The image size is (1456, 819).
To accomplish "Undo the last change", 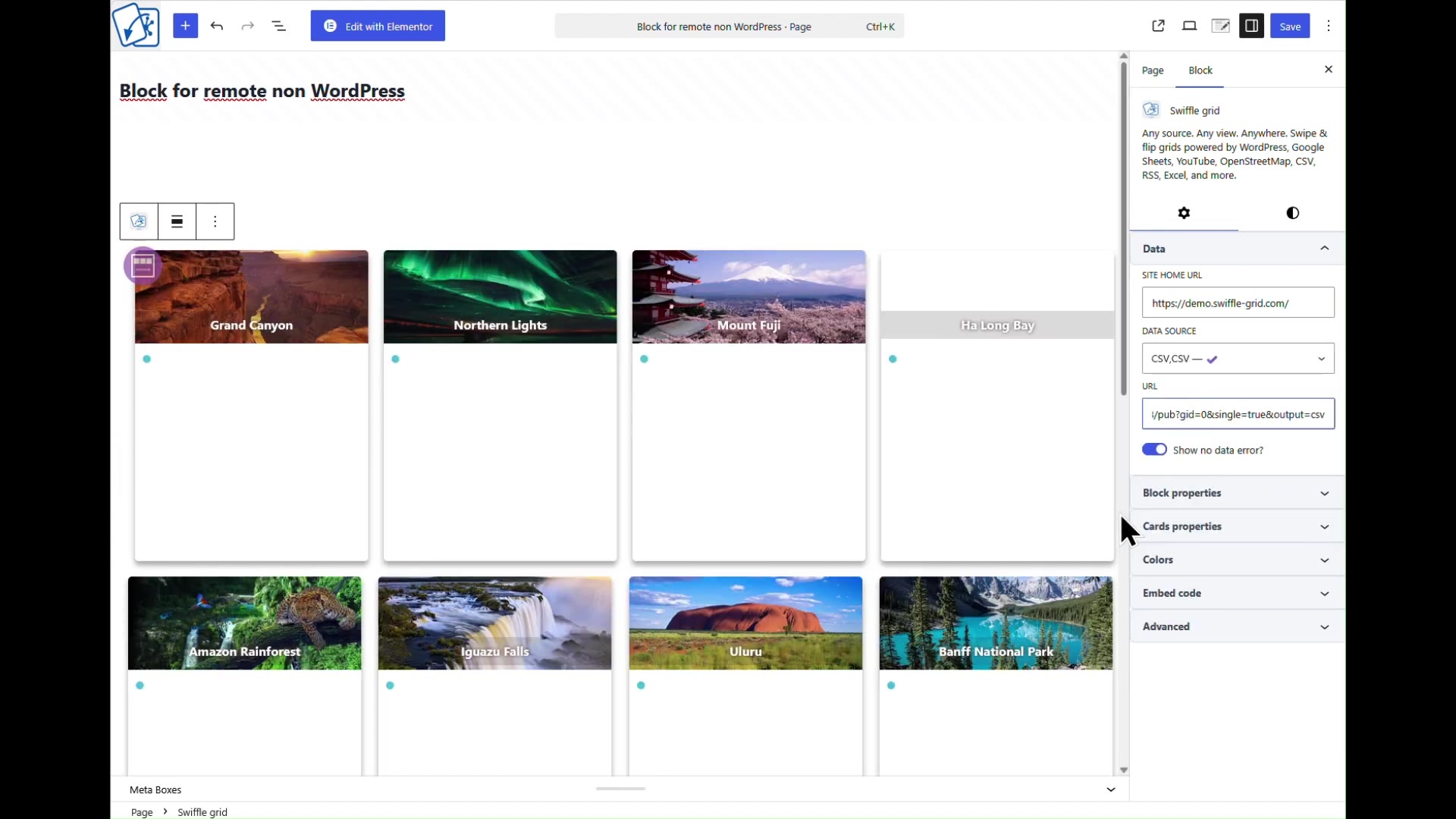I will (217, 26).
